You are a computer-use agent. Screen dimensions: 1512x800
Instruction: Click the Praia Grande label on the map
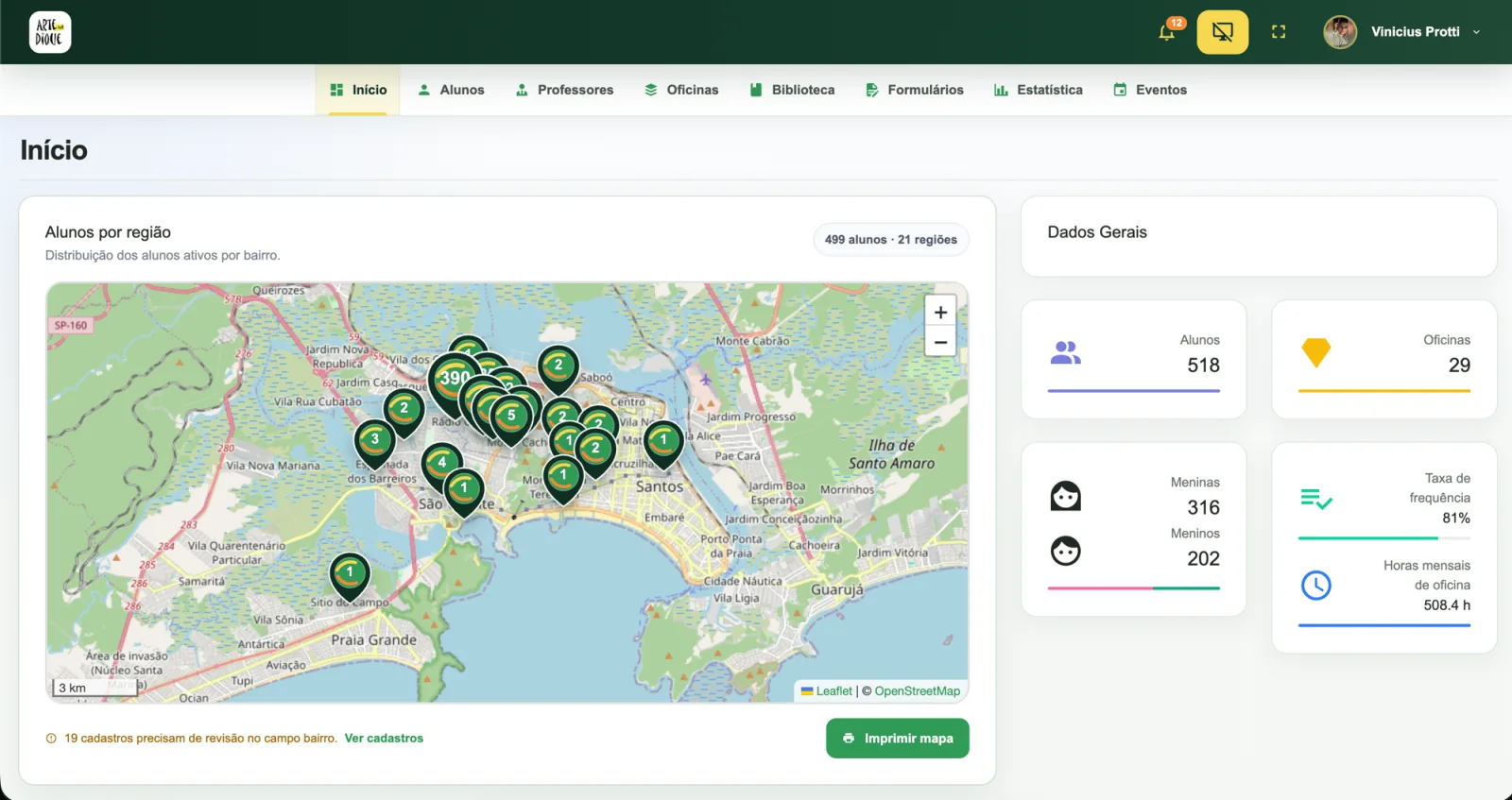[x=374, y=639]
